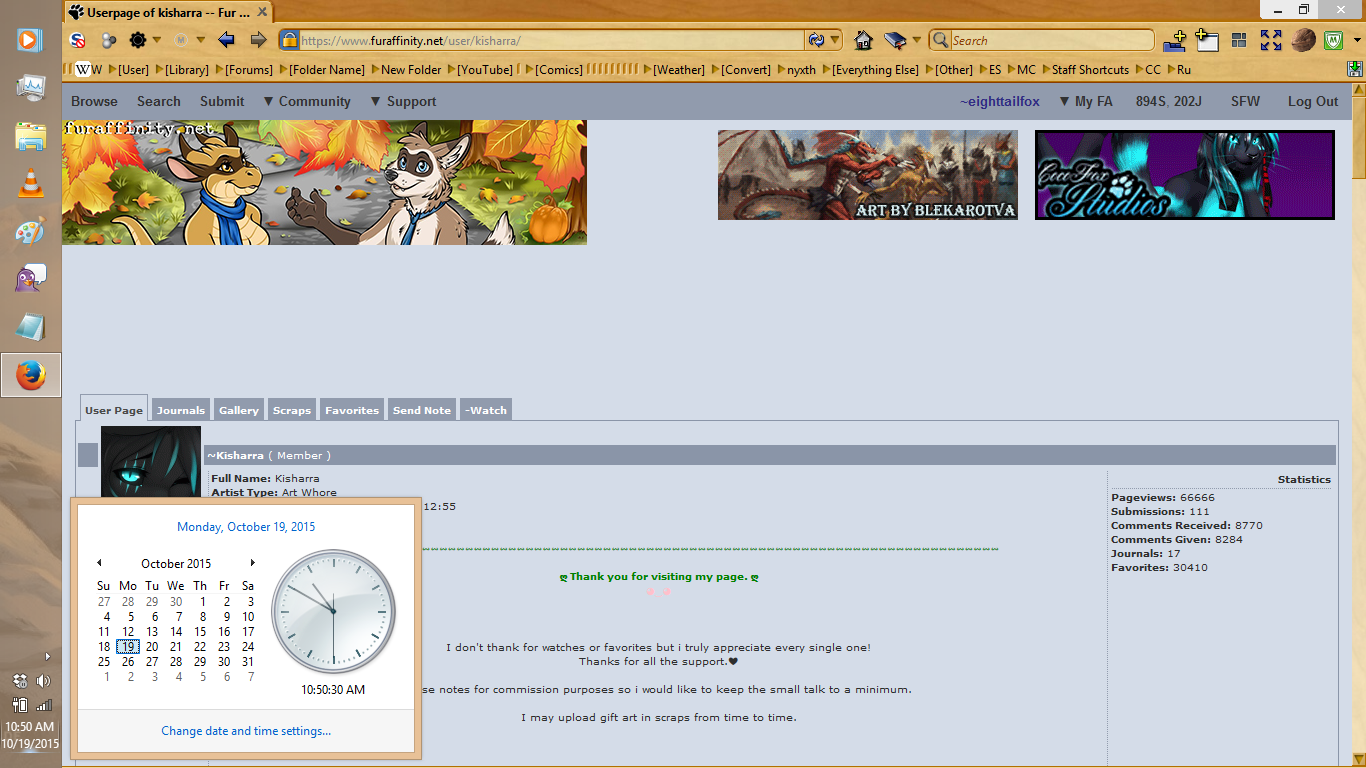The image size is (1366, 768).
Task: Go to next month in calendar
Action: pos(253,563)
